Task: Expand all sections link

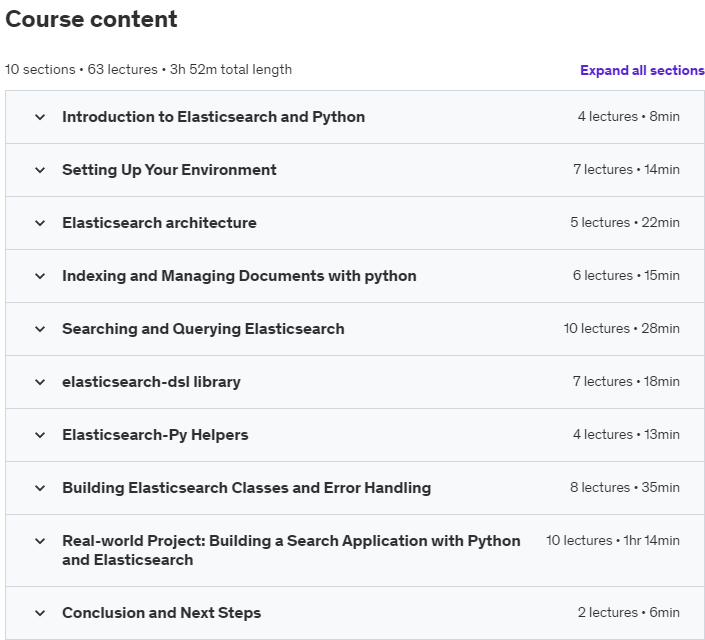Action: [642, 70]
